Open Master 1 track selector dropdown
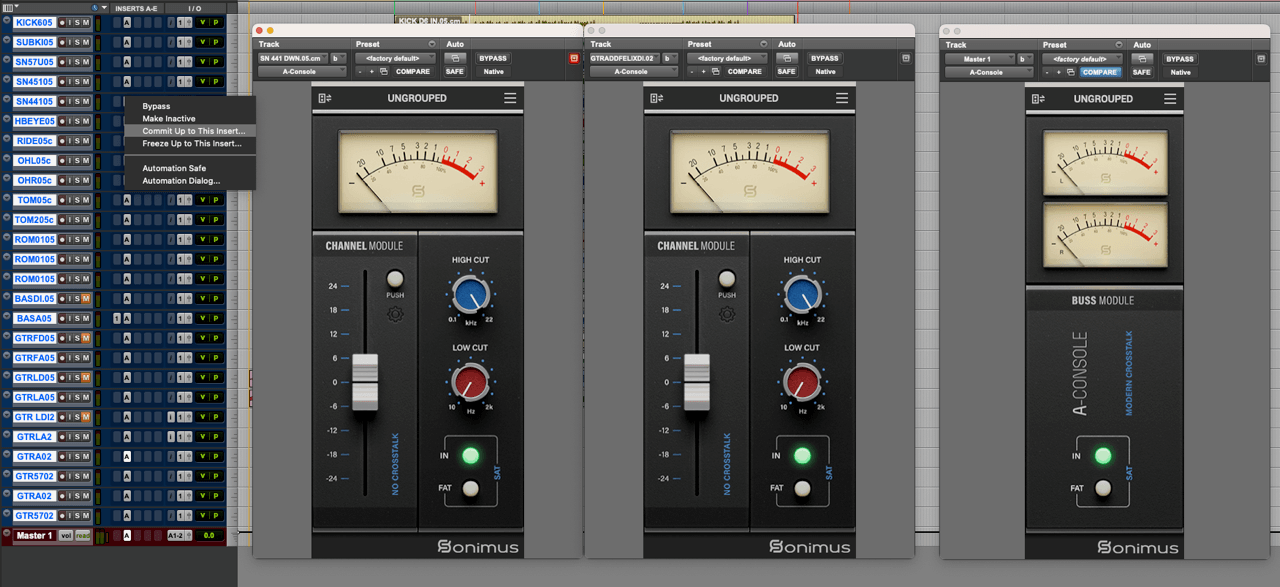The image size is (1280, 587). tap(980, 58)
